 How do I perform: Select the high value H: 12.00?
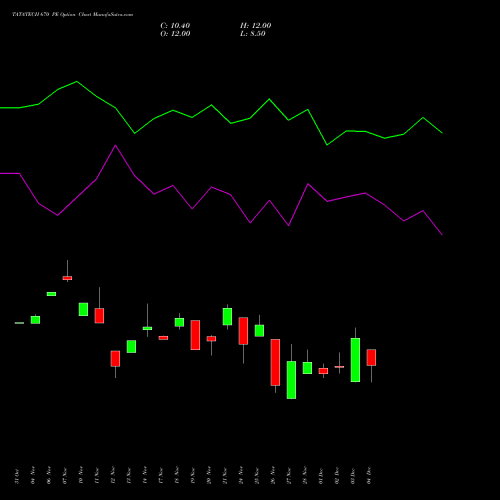(x=256, y=26)
